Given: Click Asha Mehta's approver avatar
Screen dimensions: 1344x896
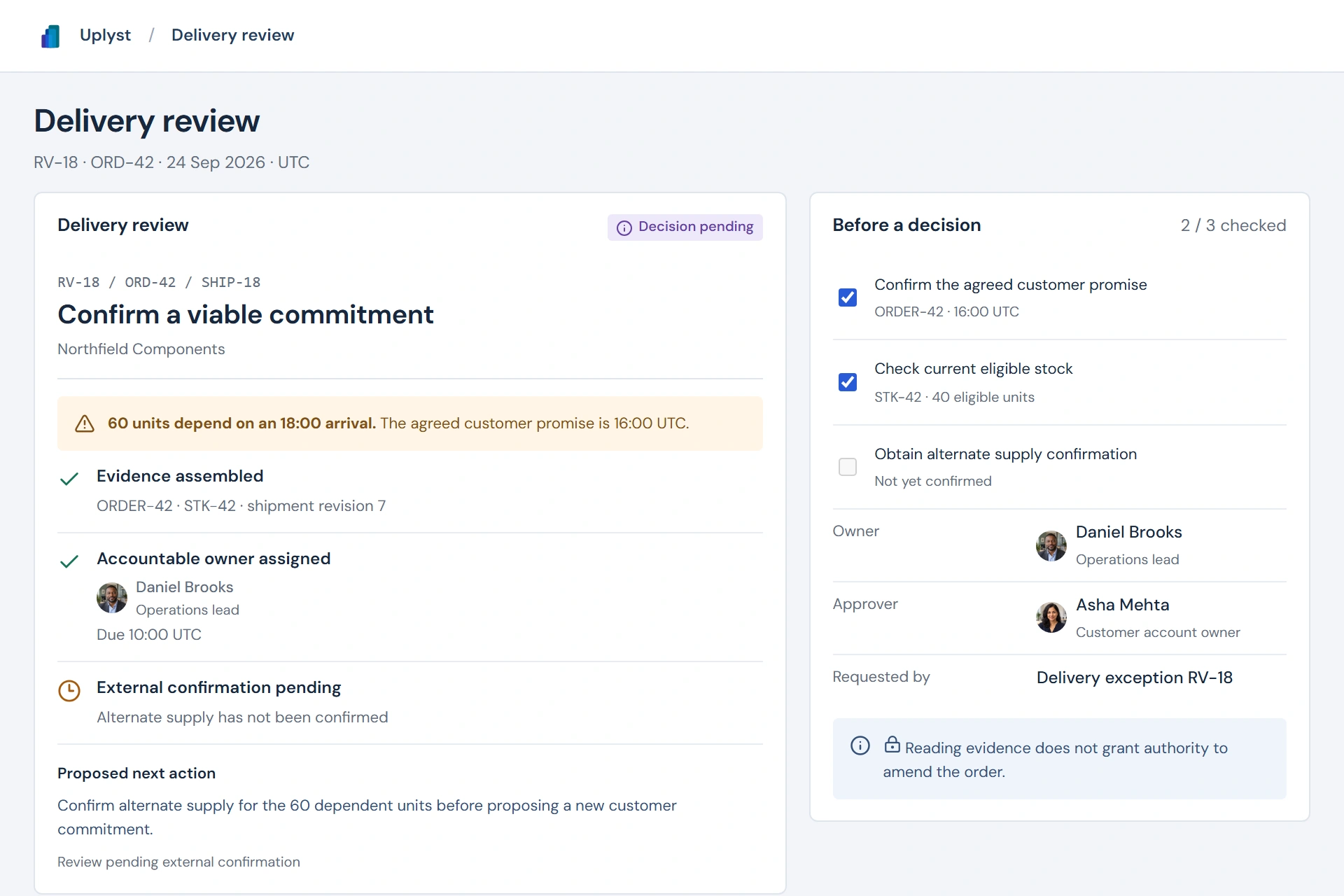Looking at the screenshot, I should (1051, 617).
